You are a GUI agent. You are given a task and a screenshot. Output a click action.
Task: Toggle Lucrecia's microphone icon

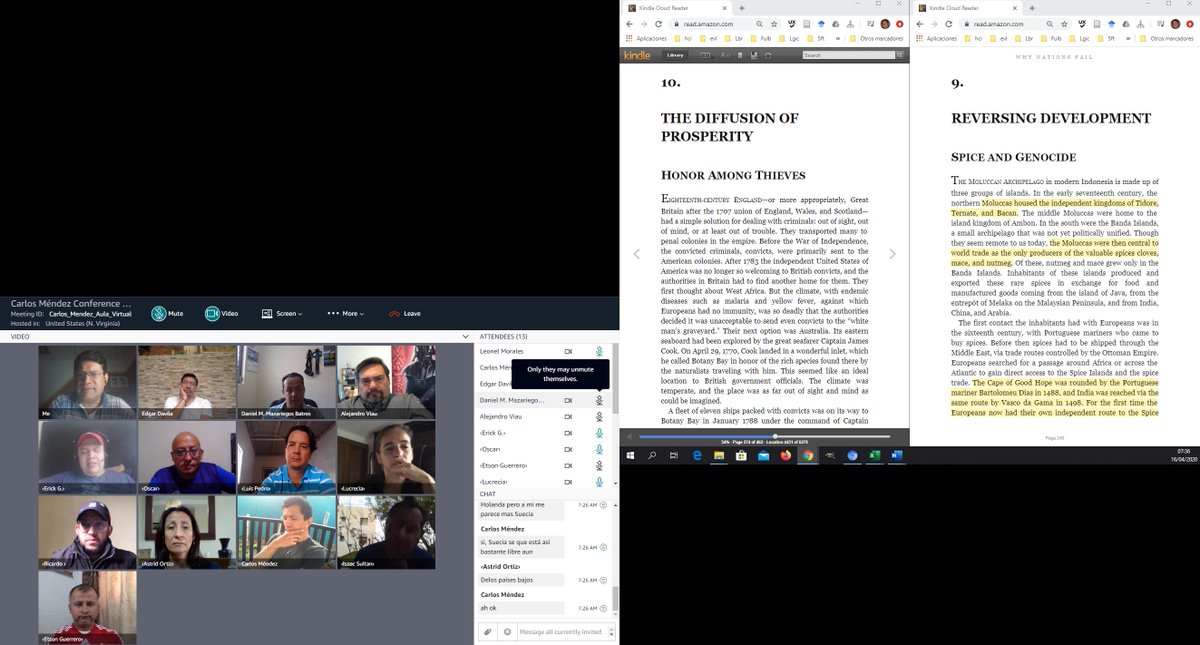coord(599,481)
